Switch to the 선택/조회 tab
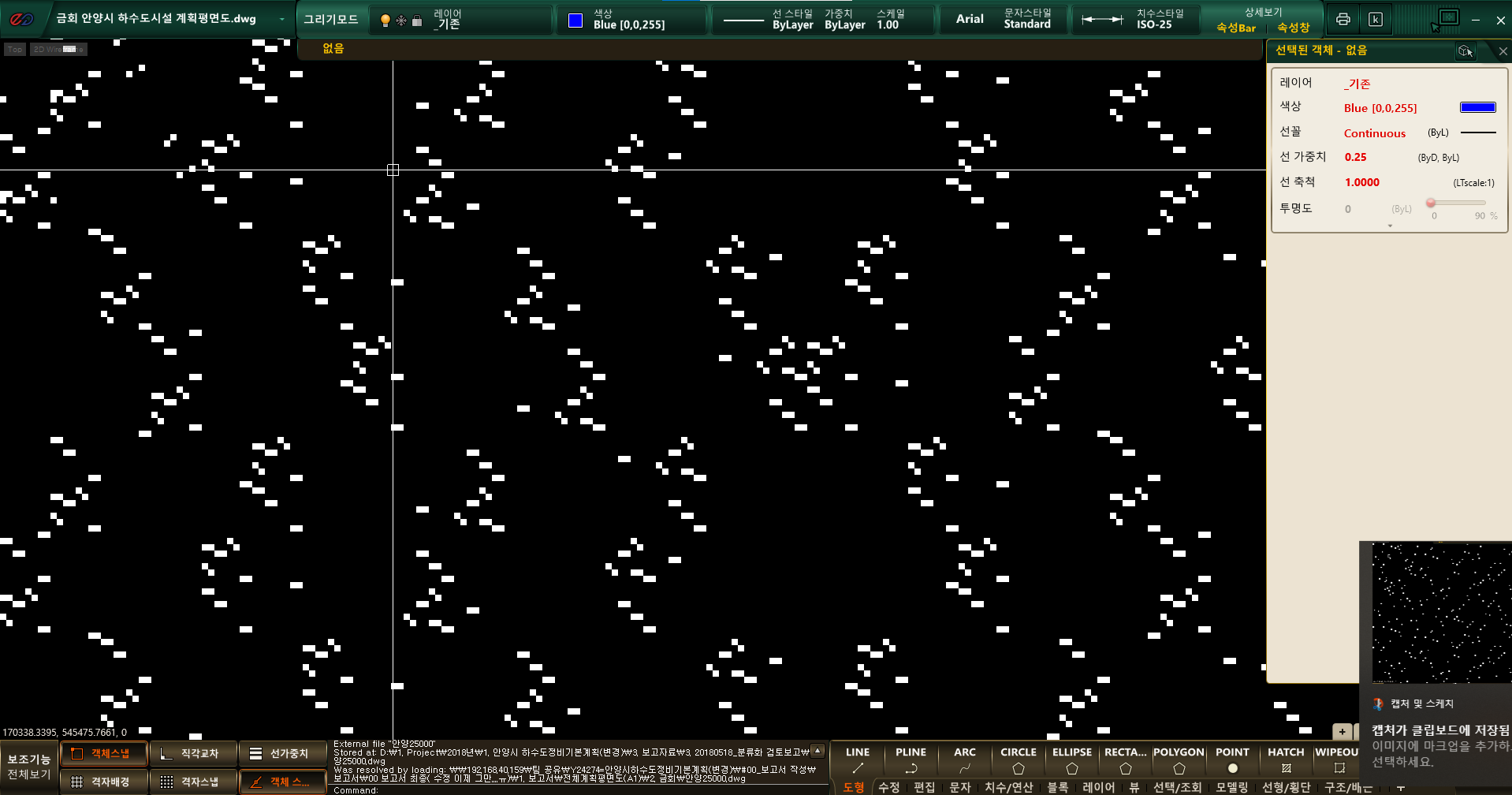Screen dimensions: 1512x795 pyautogui.click(x=1178, y=787)
